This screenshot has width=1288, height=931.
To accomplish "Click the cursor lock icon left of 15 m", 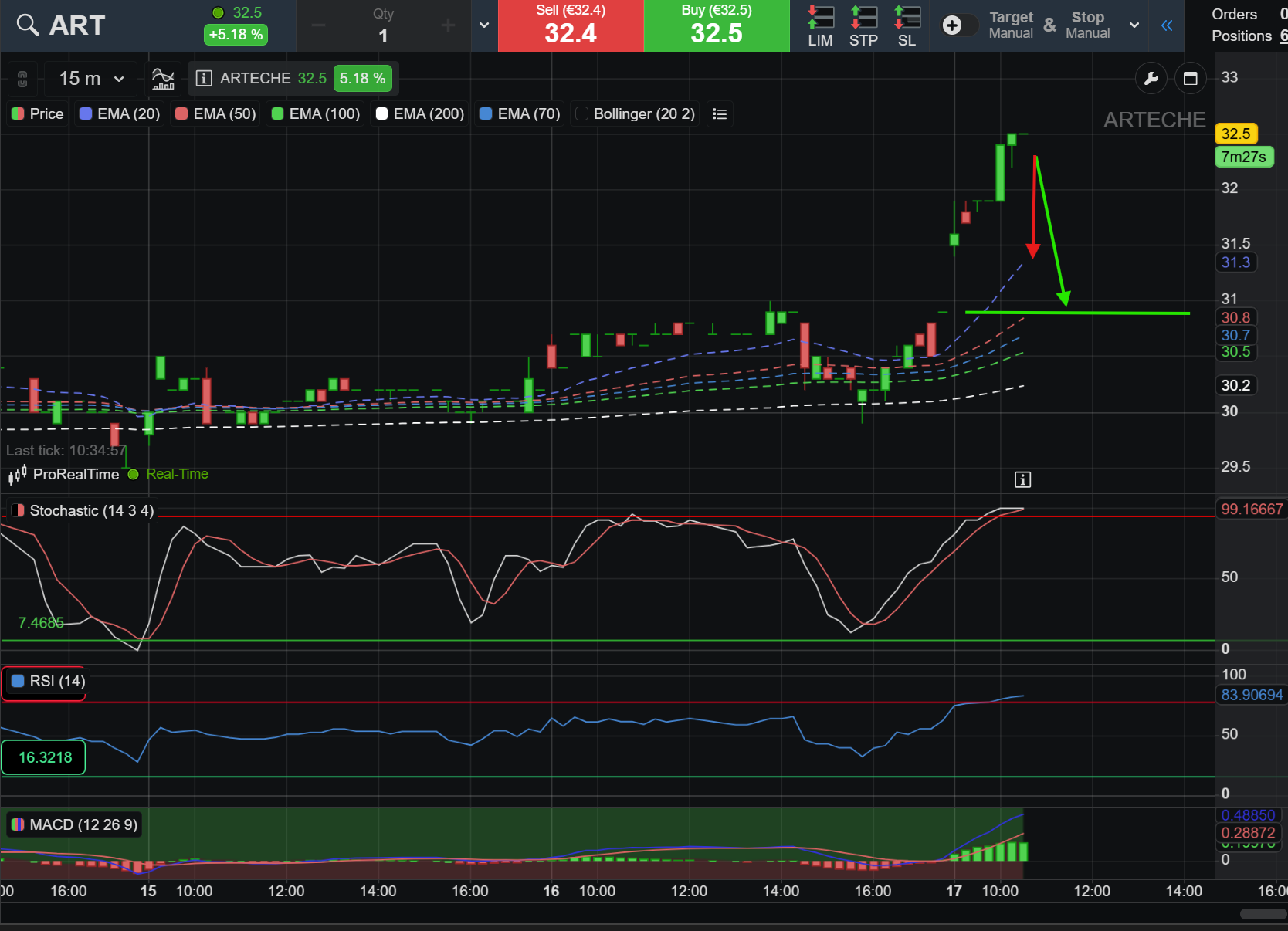I will 22,78.
